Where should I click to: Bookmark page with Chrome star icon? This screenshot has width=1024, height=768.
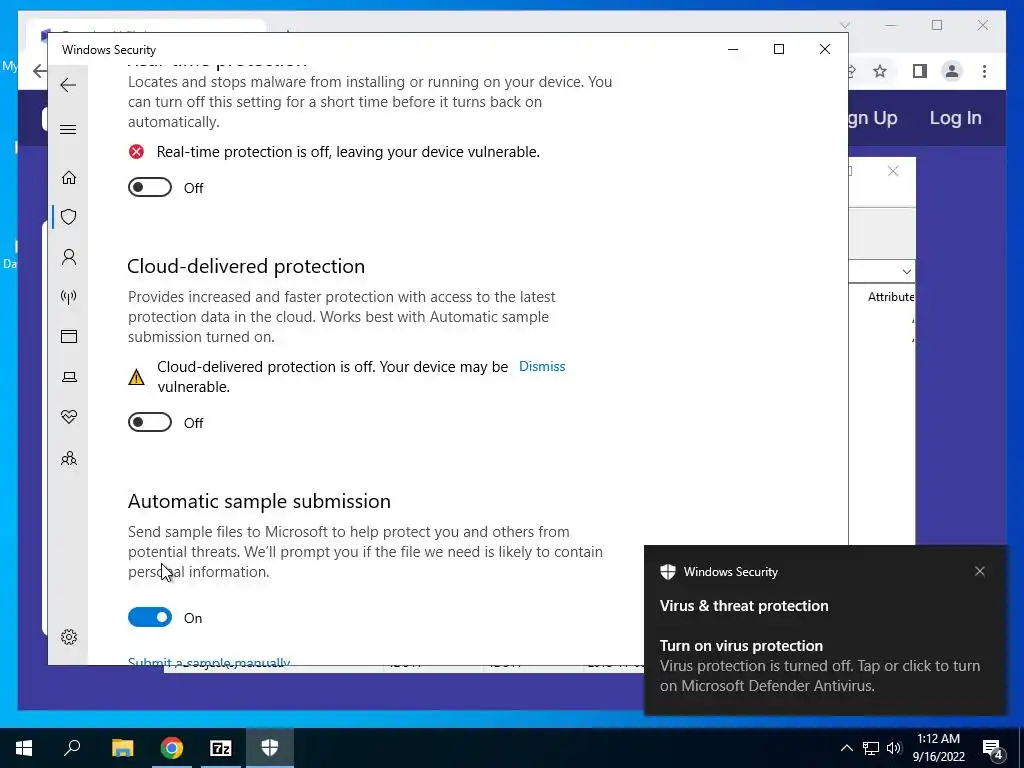880,71
